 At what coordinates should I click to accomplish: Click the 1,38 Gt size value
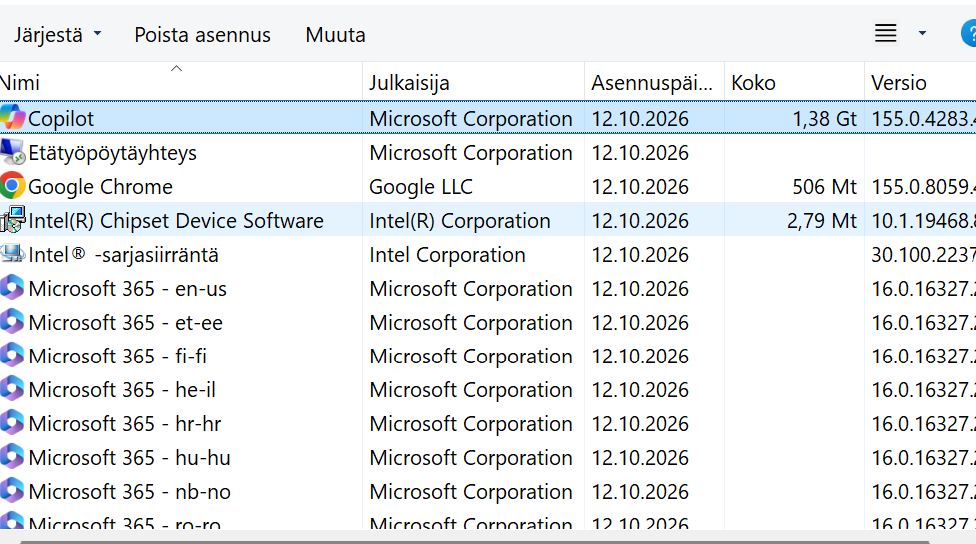824,118
